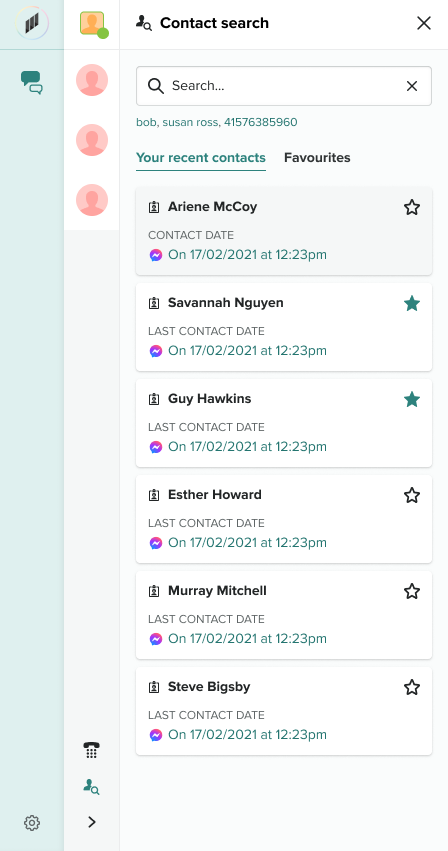Open the chat conversations icon in left sidebar
This screenshot has height=851, width=448.
[x=31, y=82]
